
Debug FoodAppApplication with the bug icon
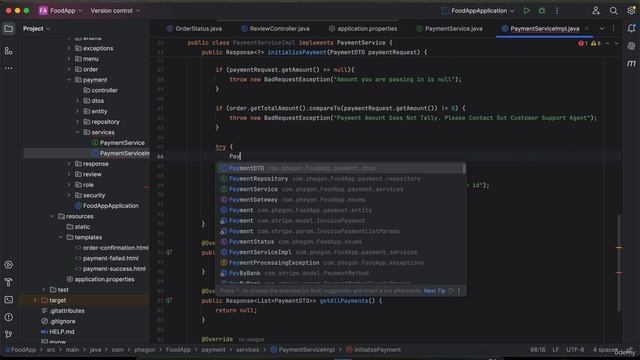tap(542, 11)
